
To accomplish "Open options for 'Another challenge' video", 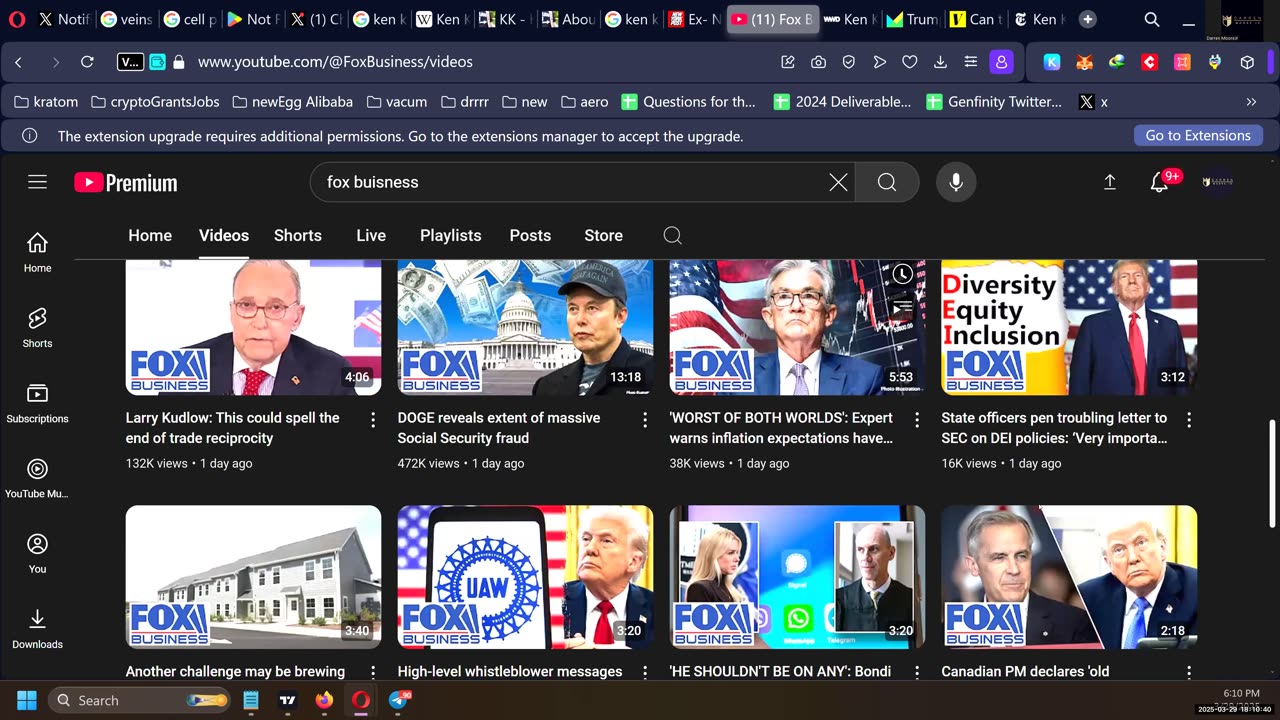I will pyautogui.click(x=373, y=673).
